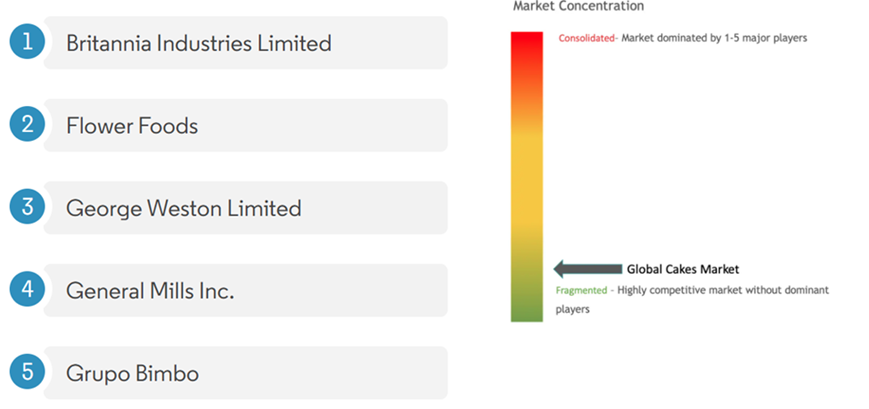Select the Britannia Industries Limited entry
The height and width of the screenshot is (409, 869).
point(246,43)
